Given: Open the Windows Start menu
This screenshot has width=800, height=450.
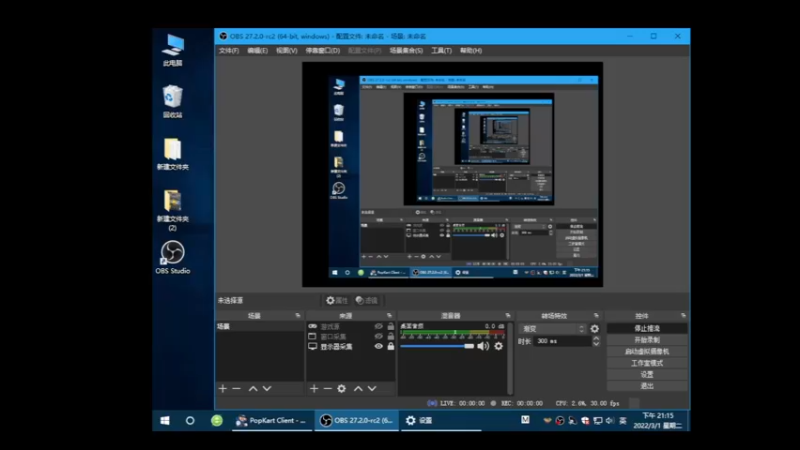Looking at the screenshot, I should coord(165,420).
